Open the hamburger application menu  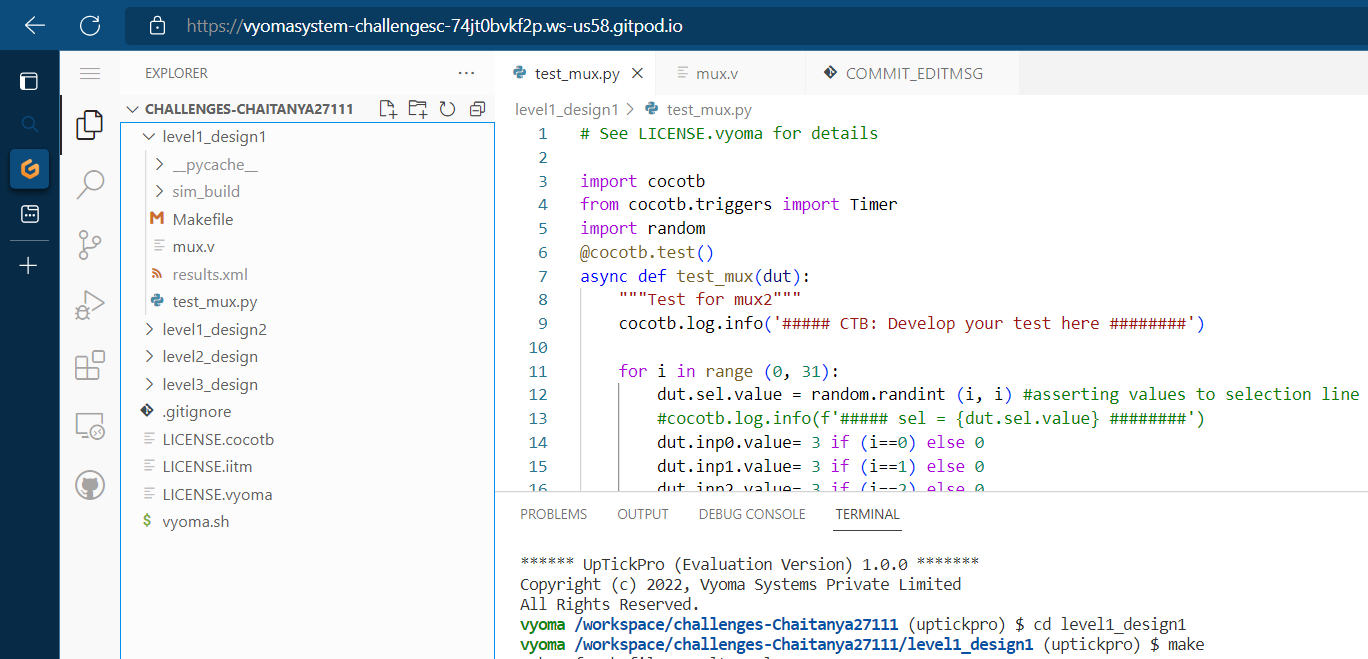[90, 73]
